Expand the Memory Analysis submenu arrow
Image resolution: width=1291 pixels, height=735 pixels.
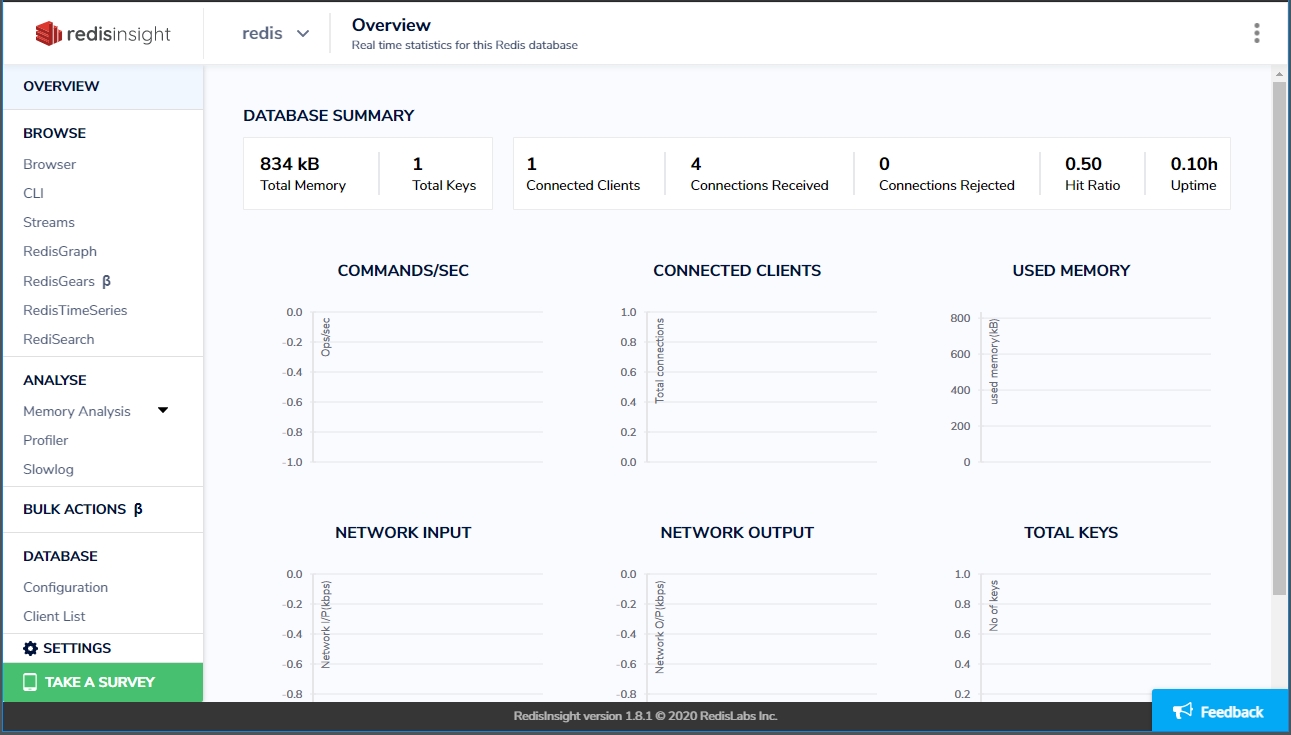pos(163,410)
